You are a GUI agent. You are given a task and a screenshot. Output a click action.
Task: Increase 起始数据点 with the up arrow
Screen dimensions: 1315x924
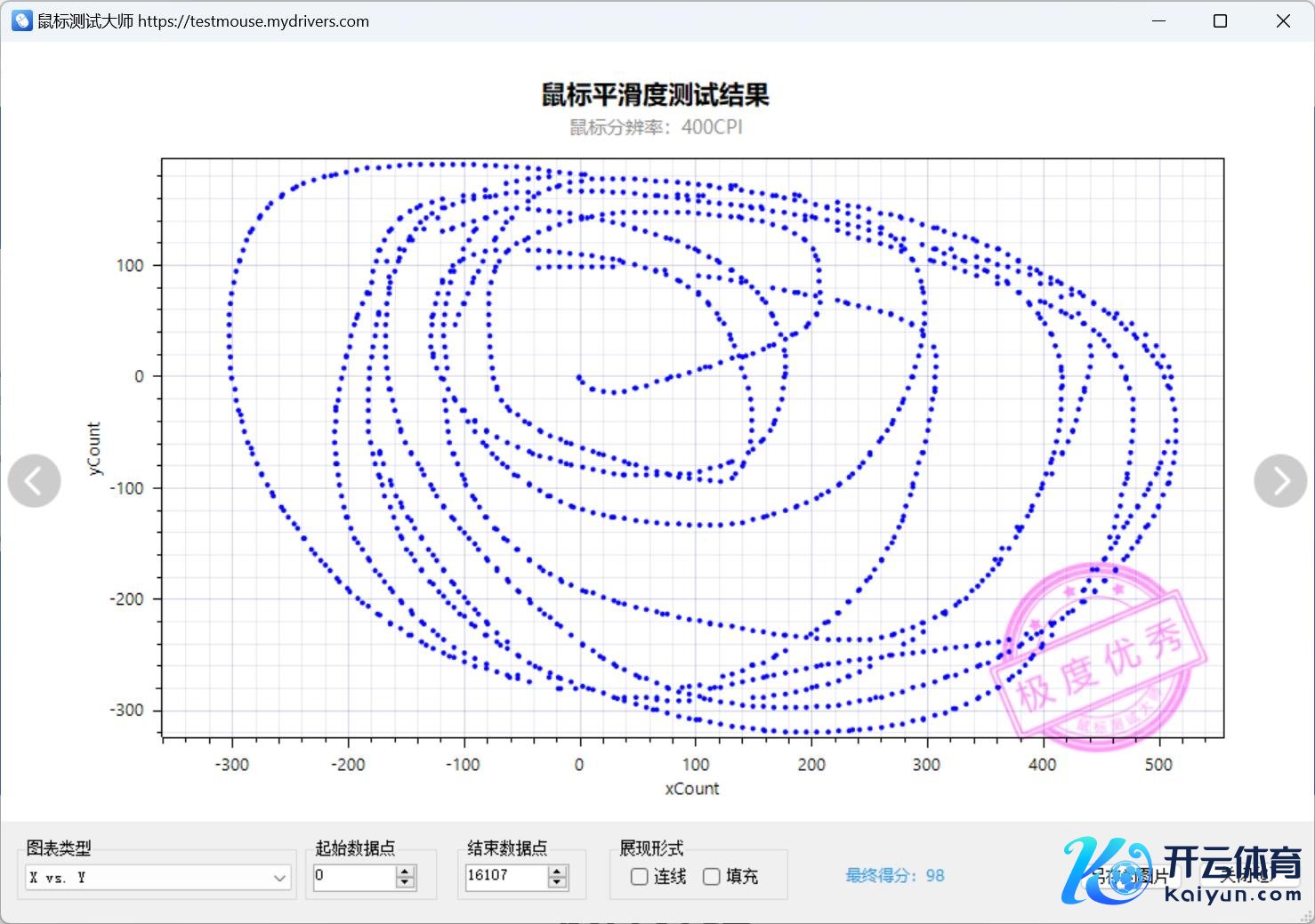406,871
